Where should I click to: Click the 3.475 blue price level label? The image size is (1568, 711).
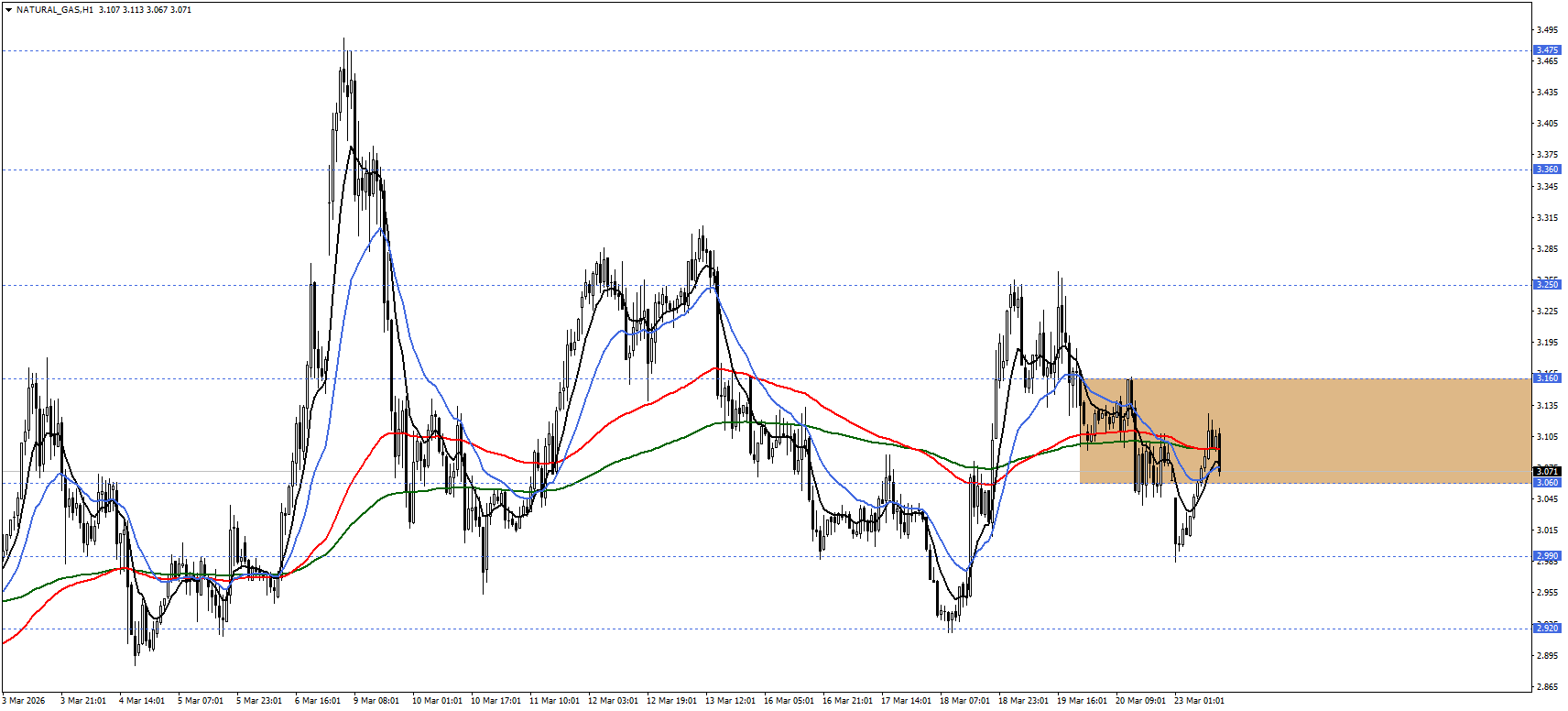pyautogui.click(x=1547, y=50)
